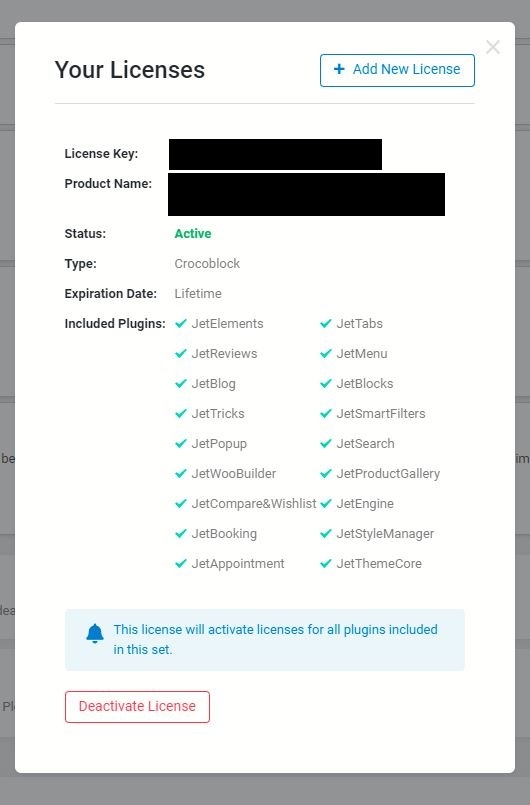Screen dimensions: 530x805
Task: Click the checkmark next to JetReviews
Action: point(181,353)
